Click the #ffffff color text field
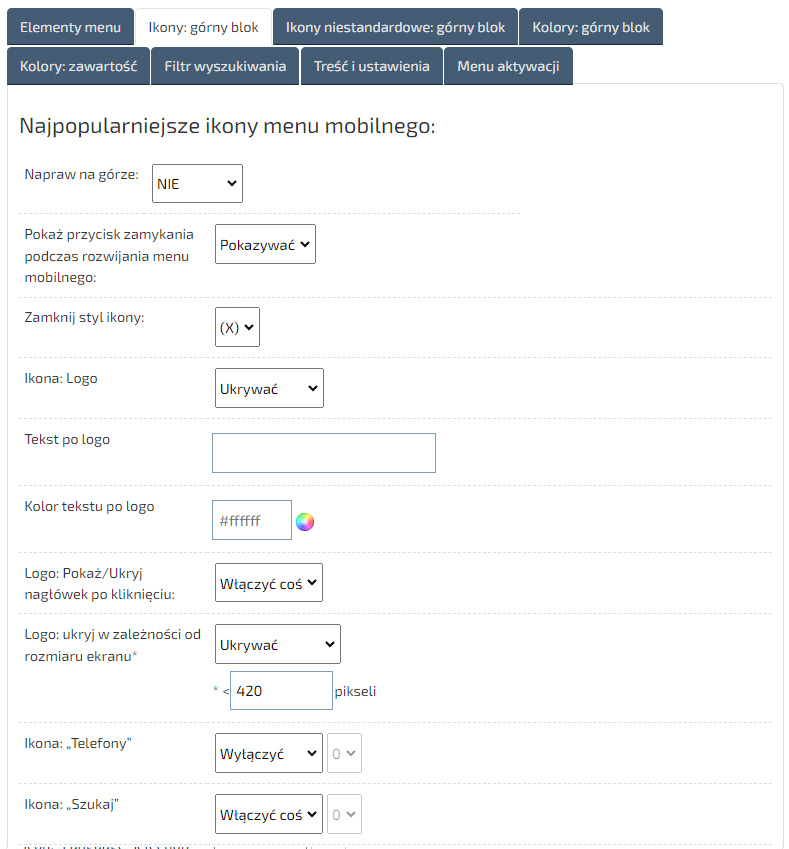 coord(251,520)
